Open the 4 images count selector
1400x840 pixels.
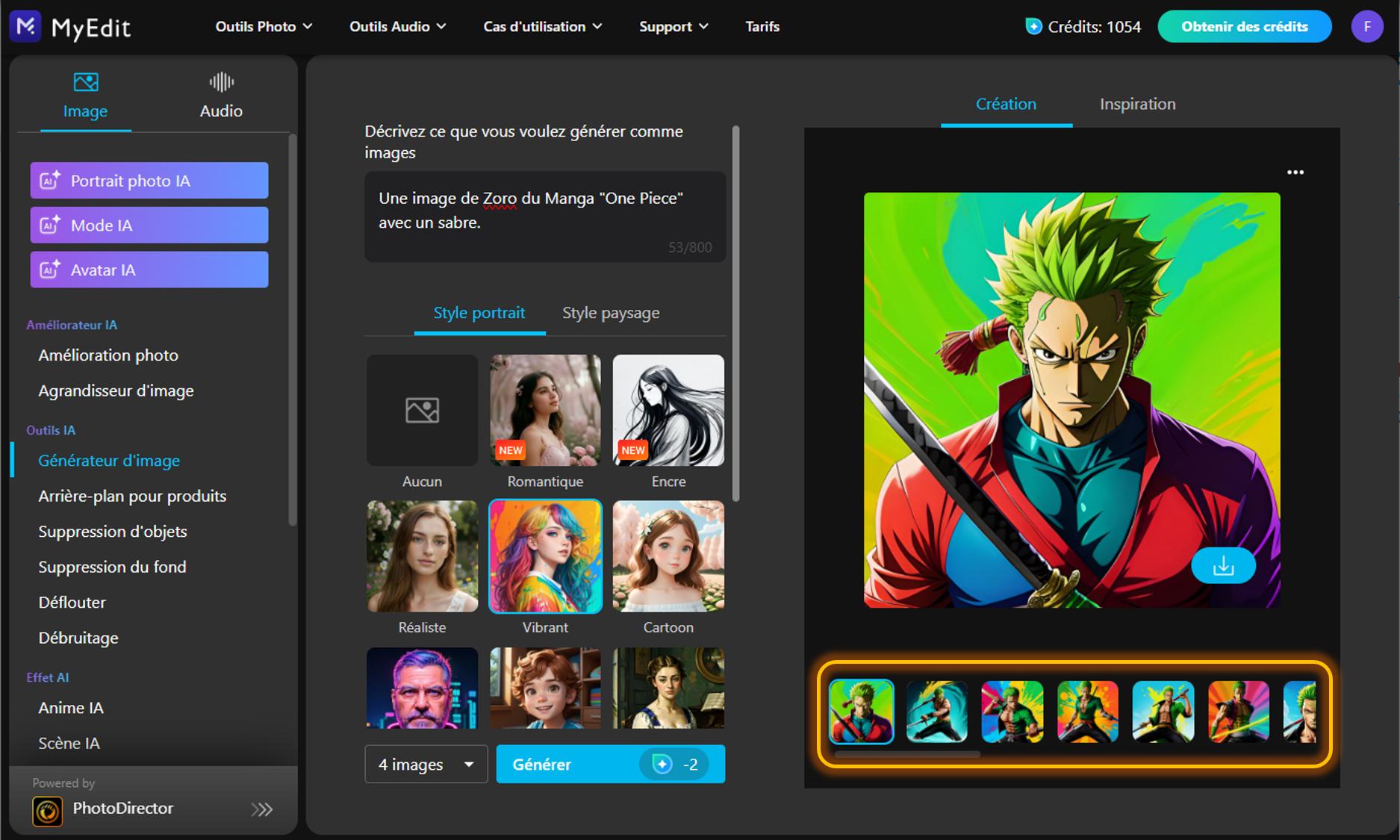(x=426, y=764)
